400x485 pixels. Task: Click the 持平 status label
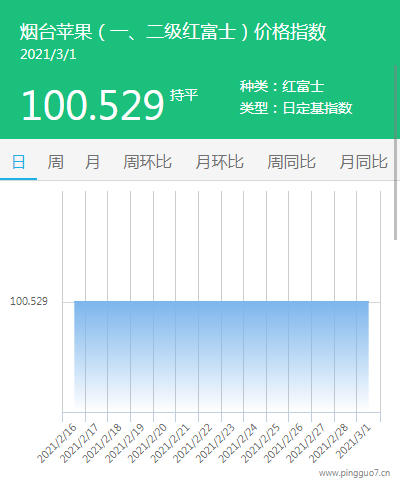click(184, 95)
